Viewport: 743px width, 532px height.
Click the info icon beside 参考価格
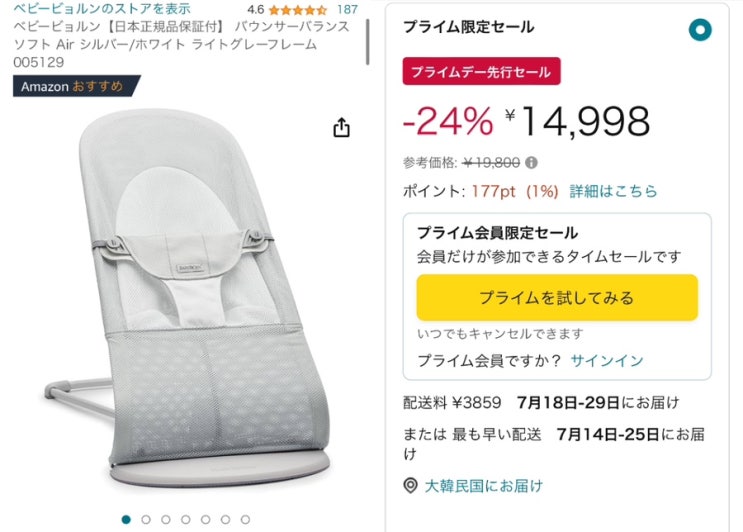[x=531, y=162]
